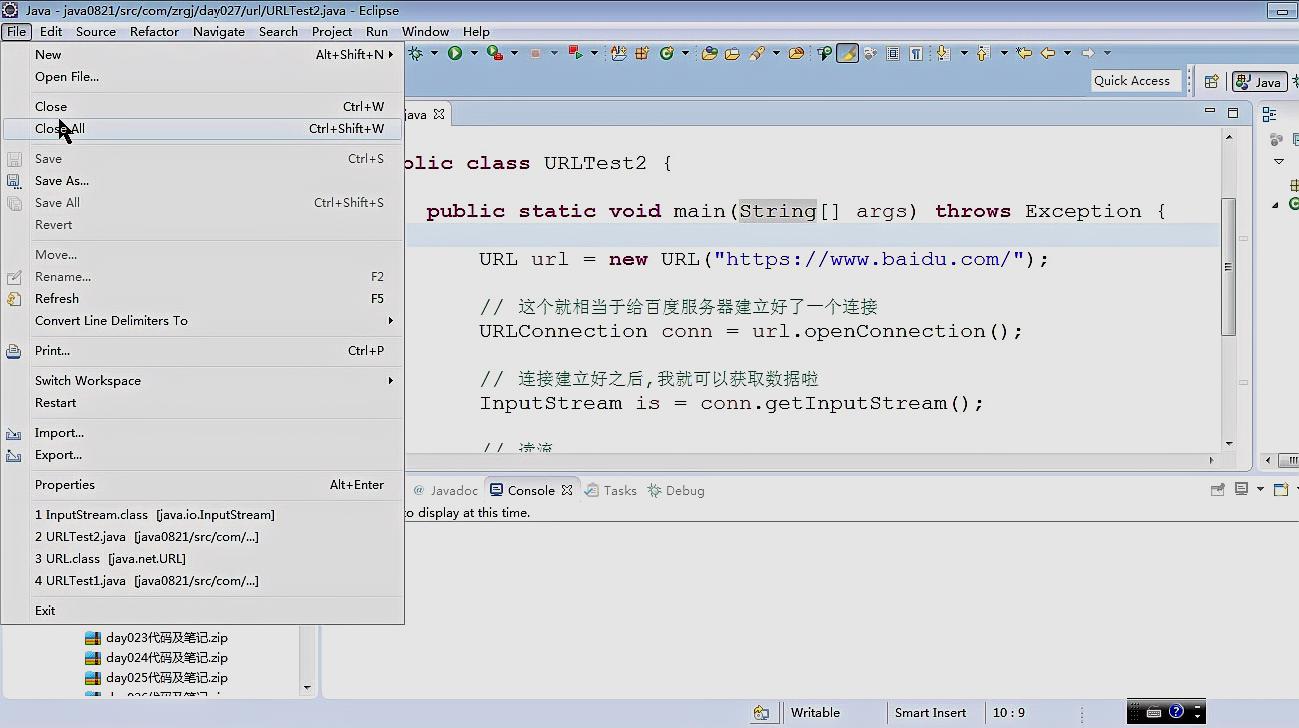Open the File menu
The height and width of the screenshot is (728, 1299).
click(16, 31)
